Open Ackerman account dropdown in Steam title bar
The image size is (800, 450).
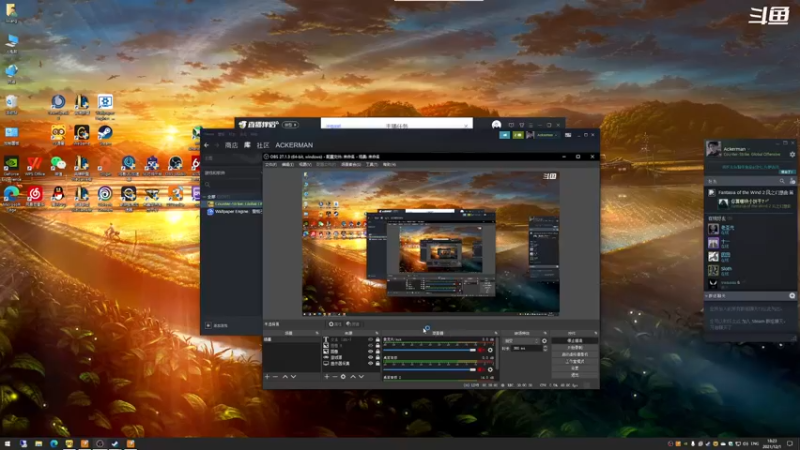545,135
